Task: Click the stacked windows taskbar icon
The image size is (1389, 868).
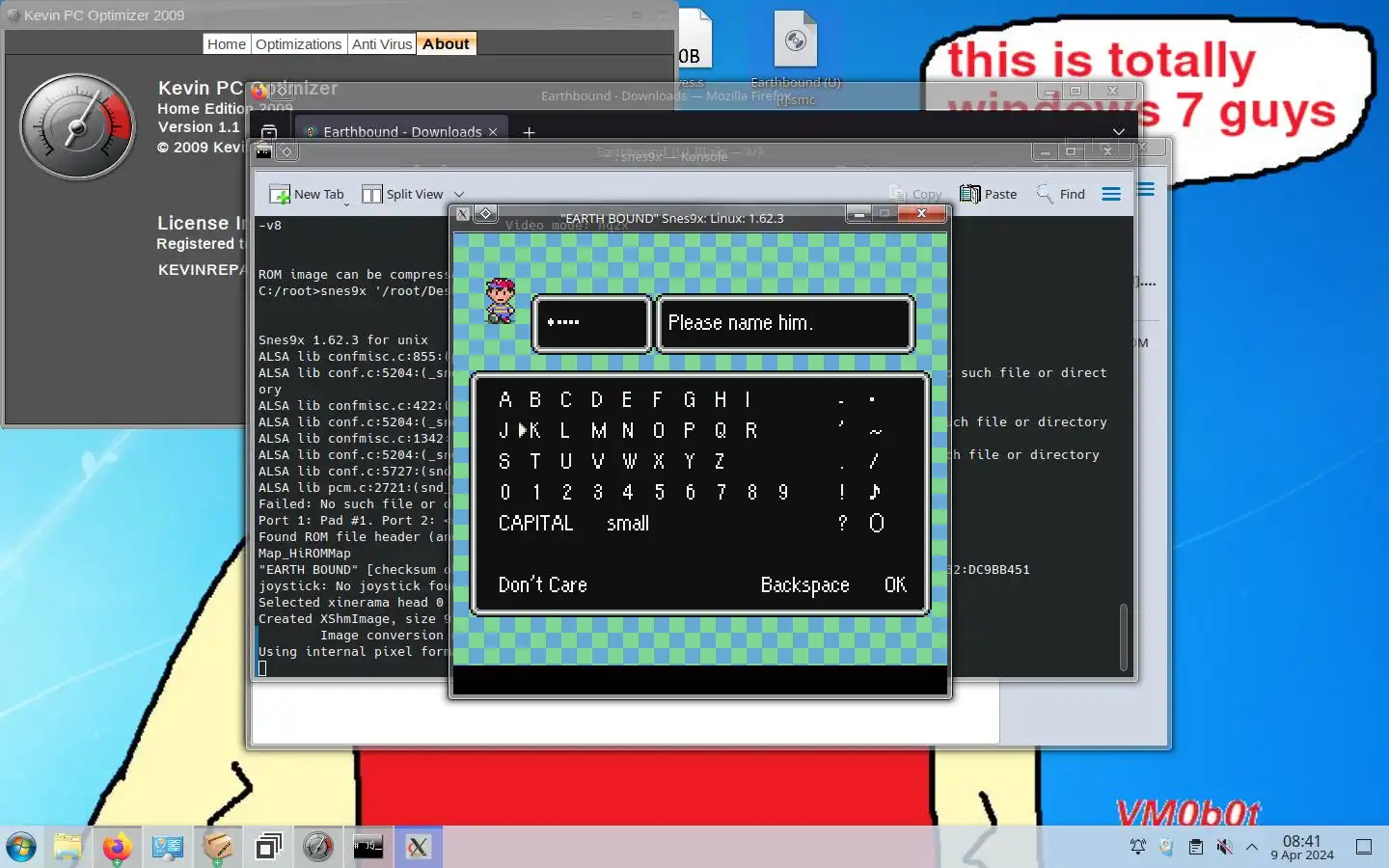Action: (268, 848)
